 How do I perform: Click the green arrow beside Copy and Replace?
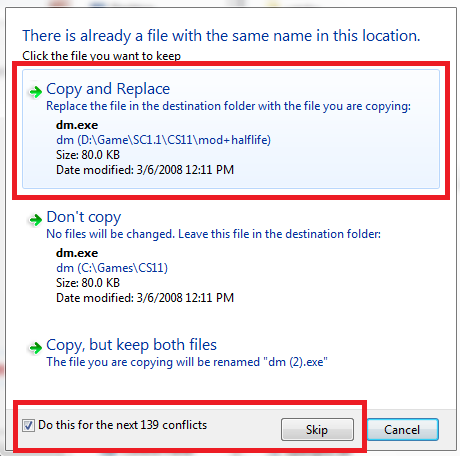pyautogui.click(x=36, y=91)
